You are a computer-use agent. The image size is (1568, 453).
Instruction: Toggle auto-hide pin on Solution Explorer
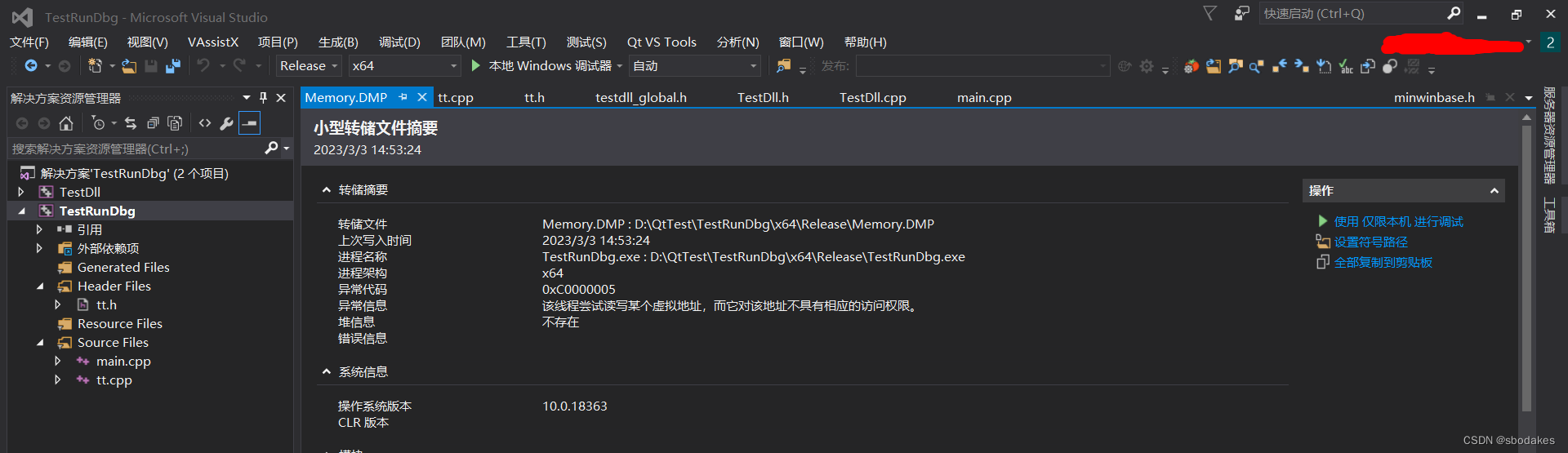coord(263,97)
